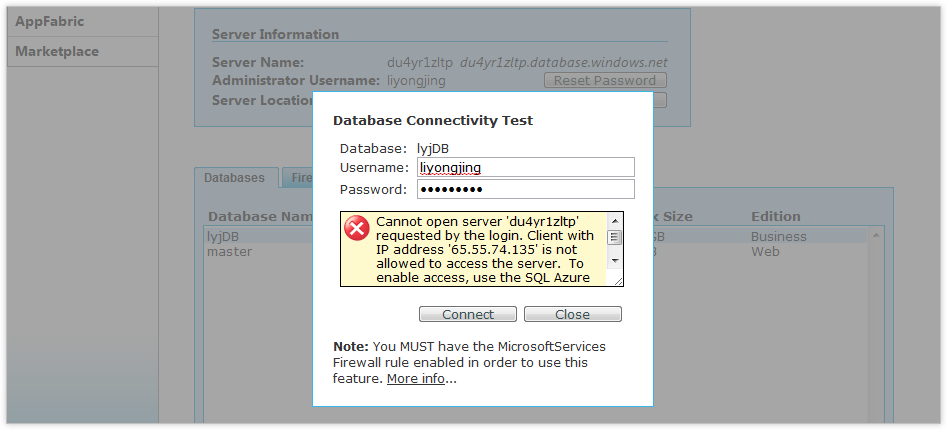Image resolution: width=947 pixels, height=430 pixels.
Task: Focus the Password field
Action: point(524,189)
